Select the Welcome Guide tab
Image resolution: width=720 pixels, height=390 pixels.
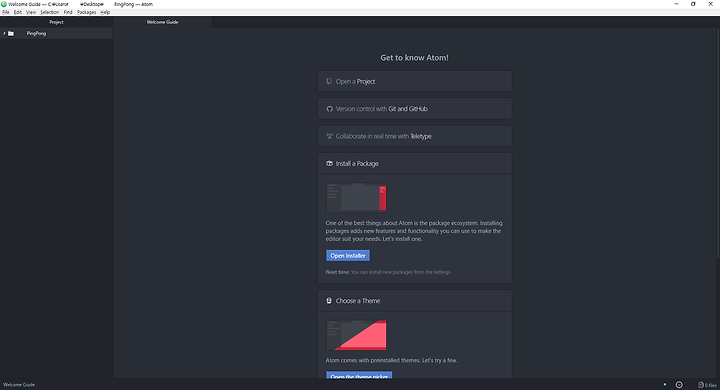(x=163, y=22)
